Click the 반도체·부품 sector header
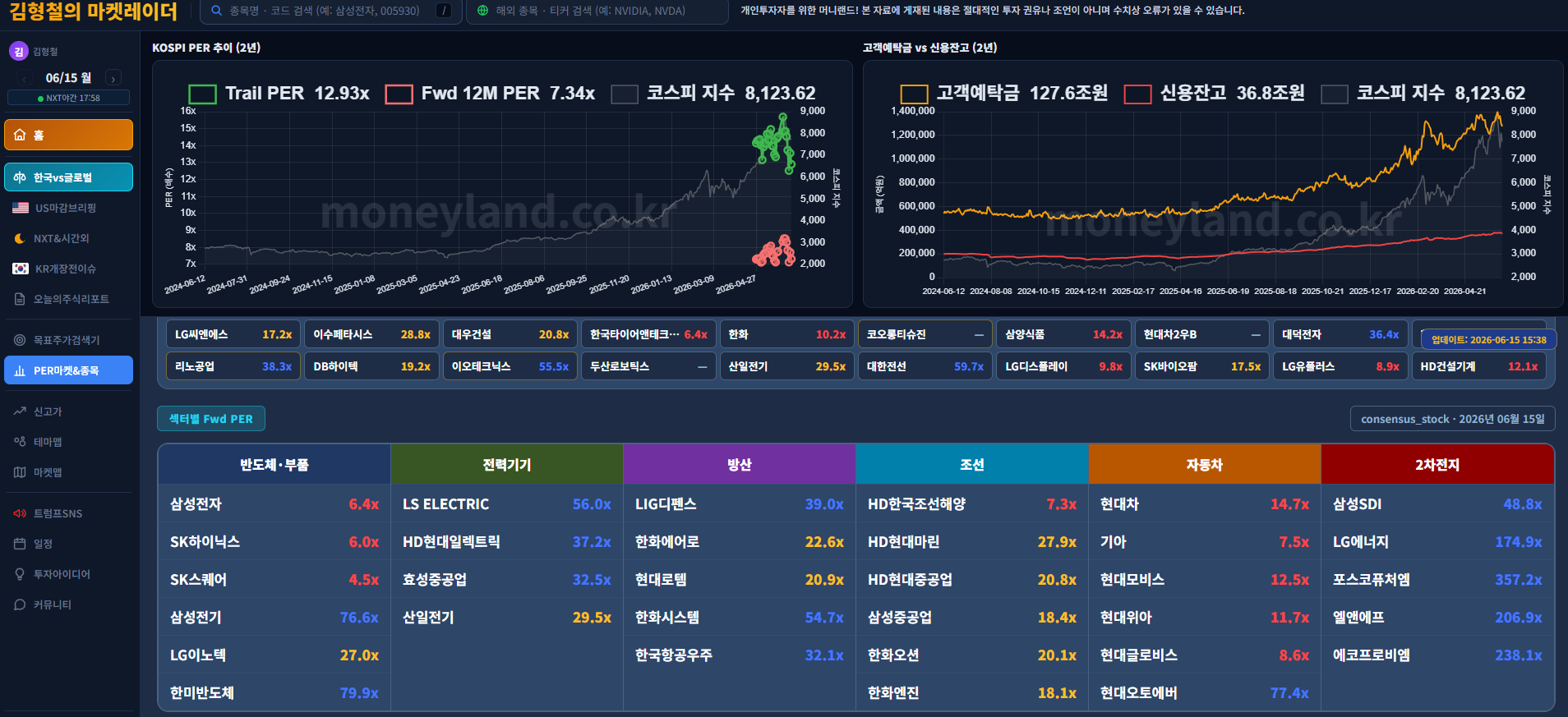The height and width of the screenshot is (717, 1568). coord(274,465)
